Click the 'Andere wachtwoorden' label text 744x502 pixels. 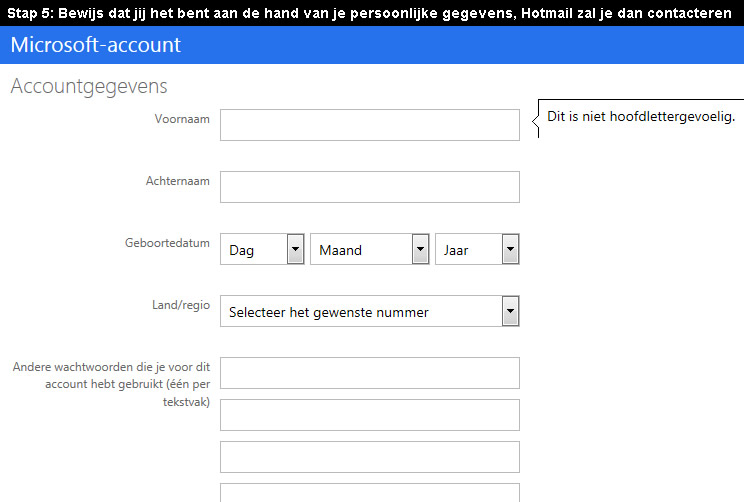112,384
